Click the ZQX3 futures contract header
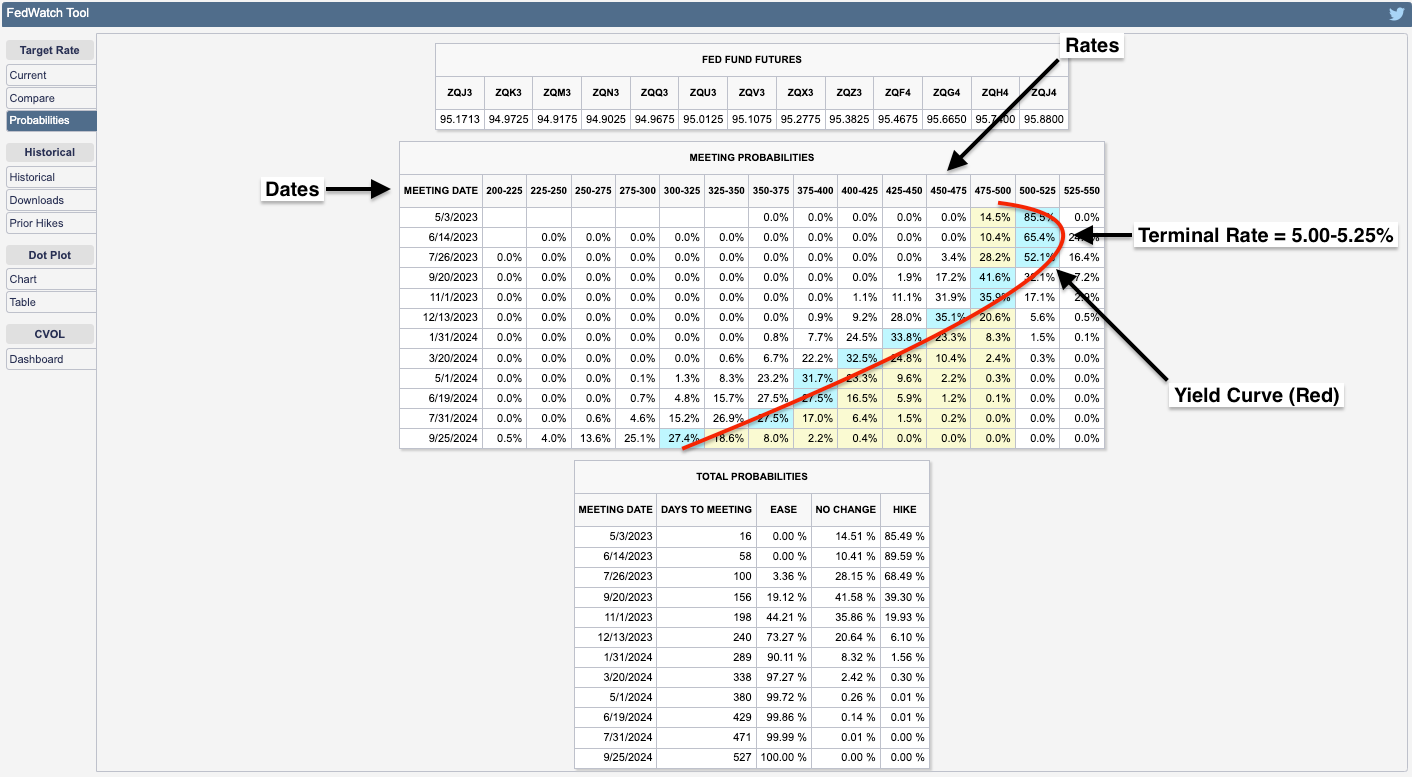The image size is (1412, 777). (800, 92)
